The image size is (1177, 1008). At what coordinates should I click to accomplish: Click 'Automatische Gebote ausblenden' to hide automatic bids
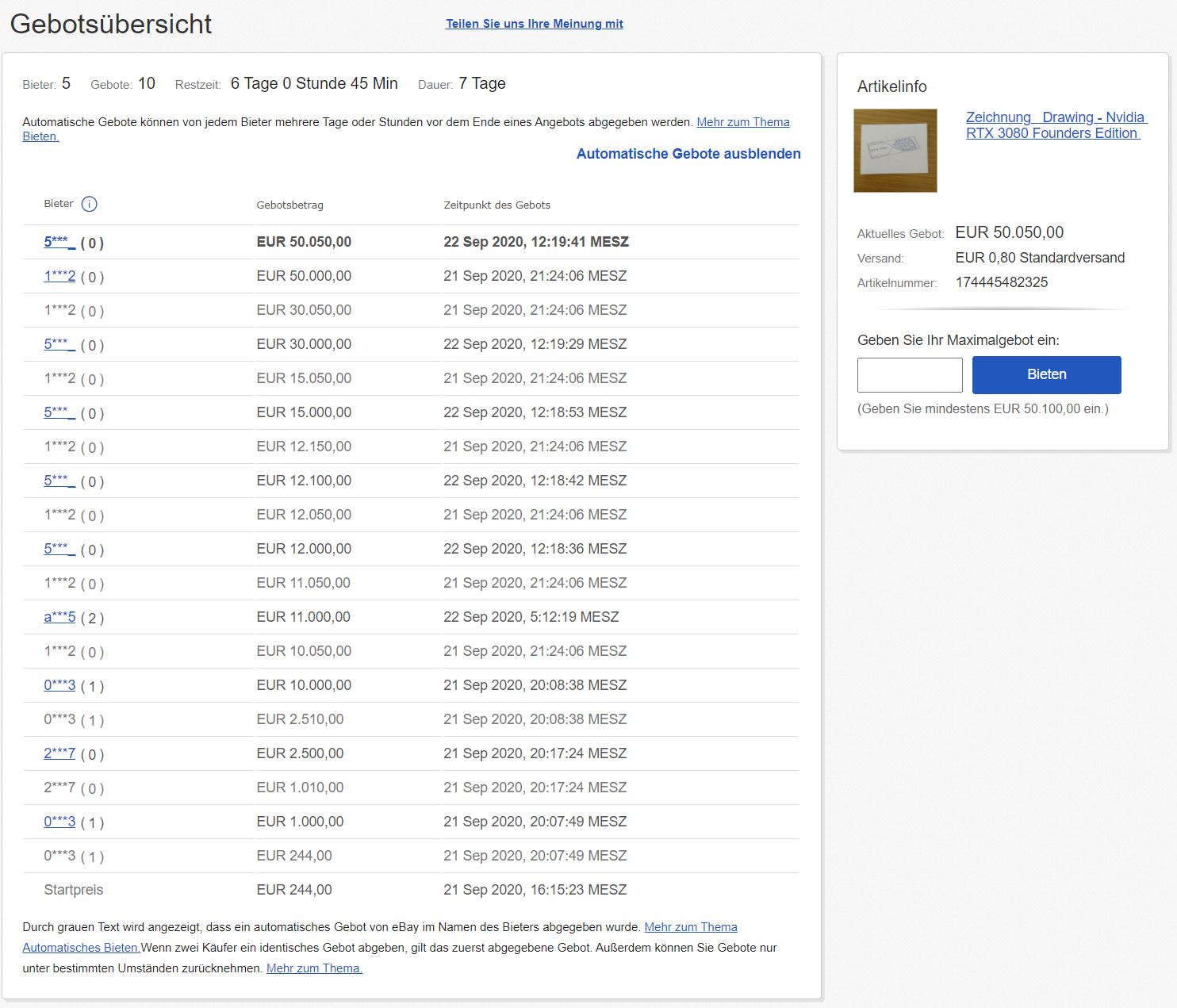(688, 154)
